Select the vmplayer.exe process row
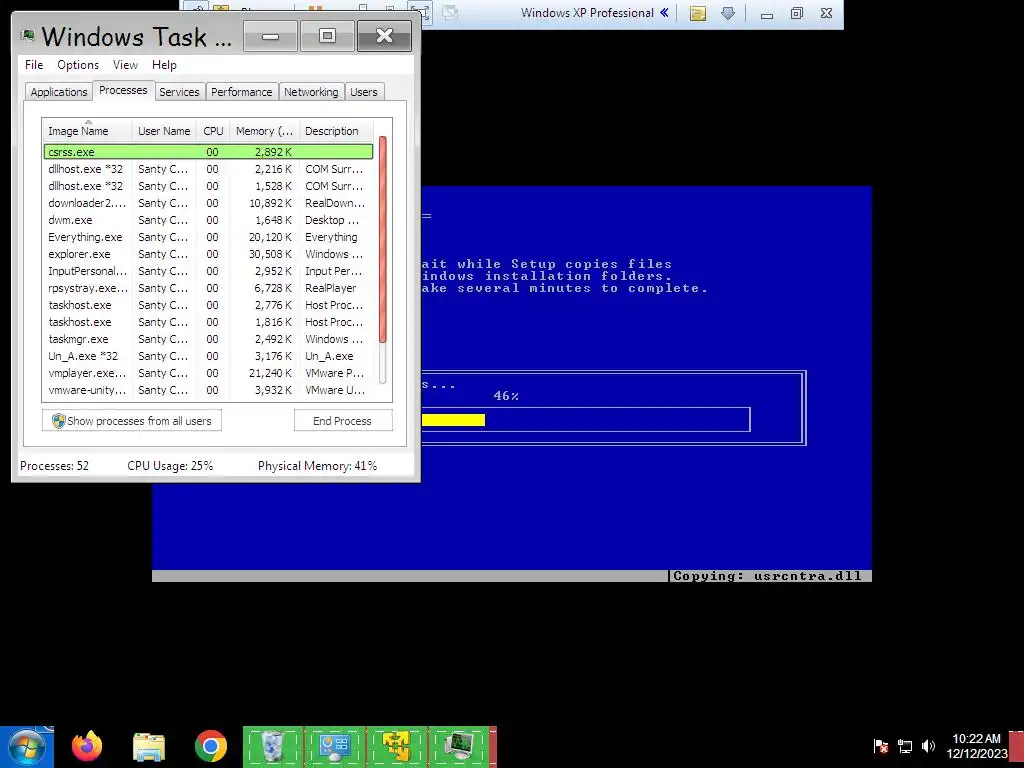The image size is (1024, 768). [208, 373]
